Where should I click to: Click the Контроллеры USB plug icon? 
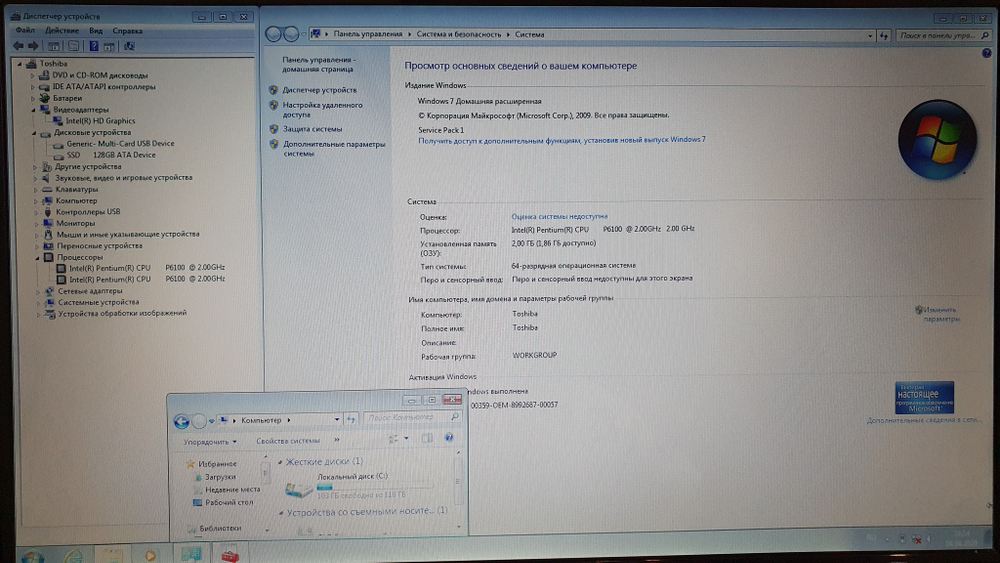tap(47, 212)
